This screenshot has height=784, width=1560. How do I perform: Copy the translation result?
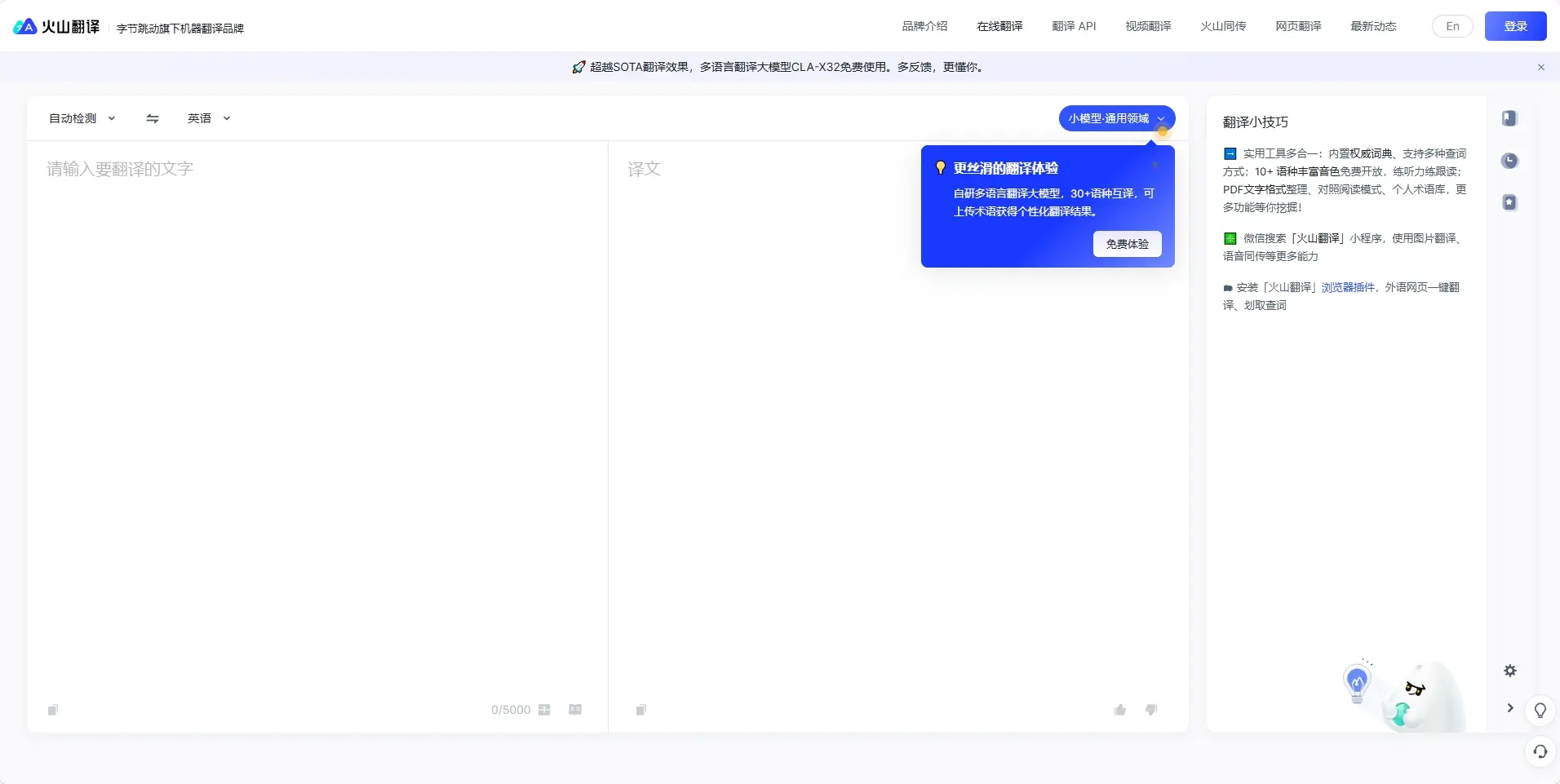coord(640,711)
